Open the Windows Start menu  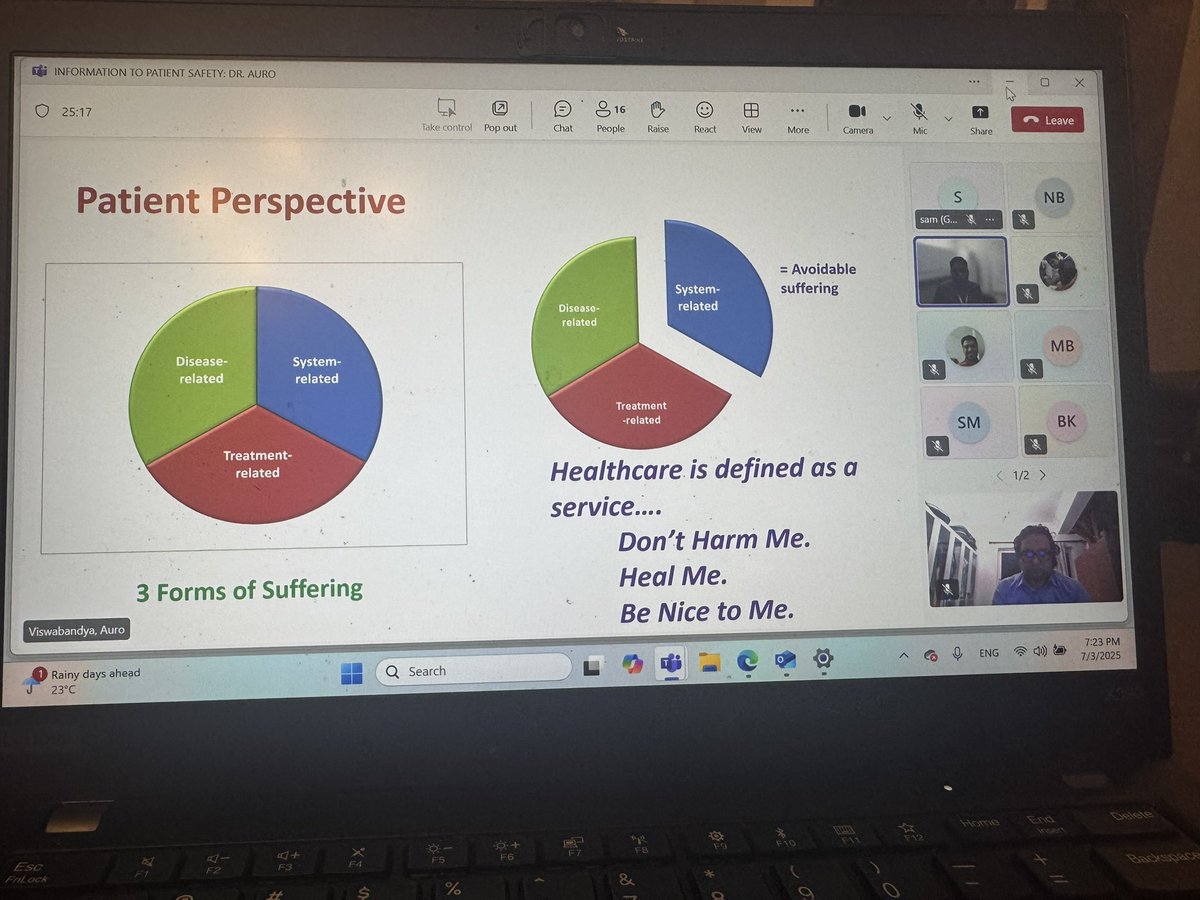[352, 673]
